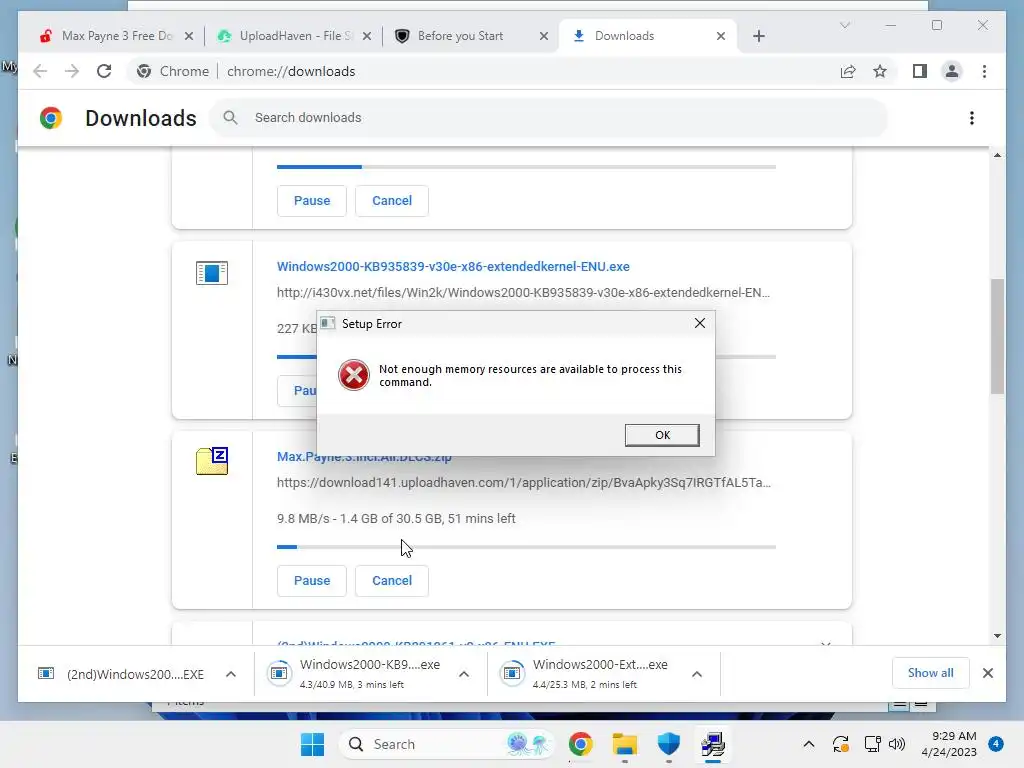Screen dimensions: 1024x768
Task: Close the Max Payne 3 tab
Action: 189,36
